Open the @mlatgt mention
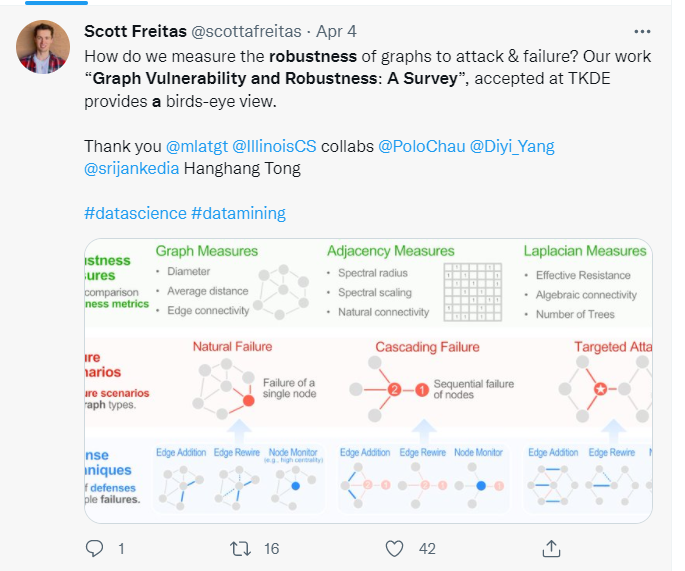Viewport: 685px width, 571px height. coord(197,146)
